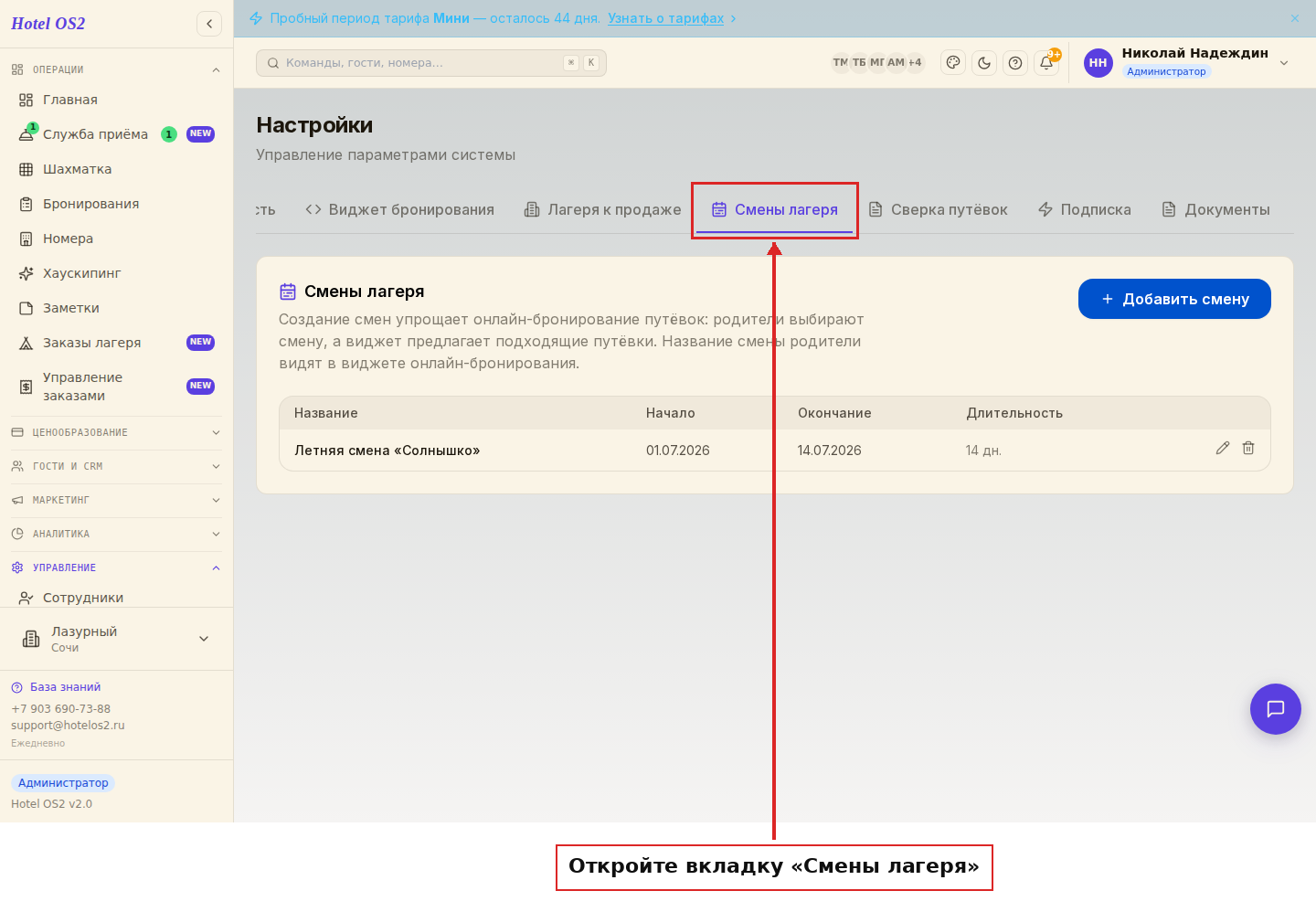The width and height of the screenshot is (1316, 912).
Task: Open Номера section
Action: tap(116, 239)
